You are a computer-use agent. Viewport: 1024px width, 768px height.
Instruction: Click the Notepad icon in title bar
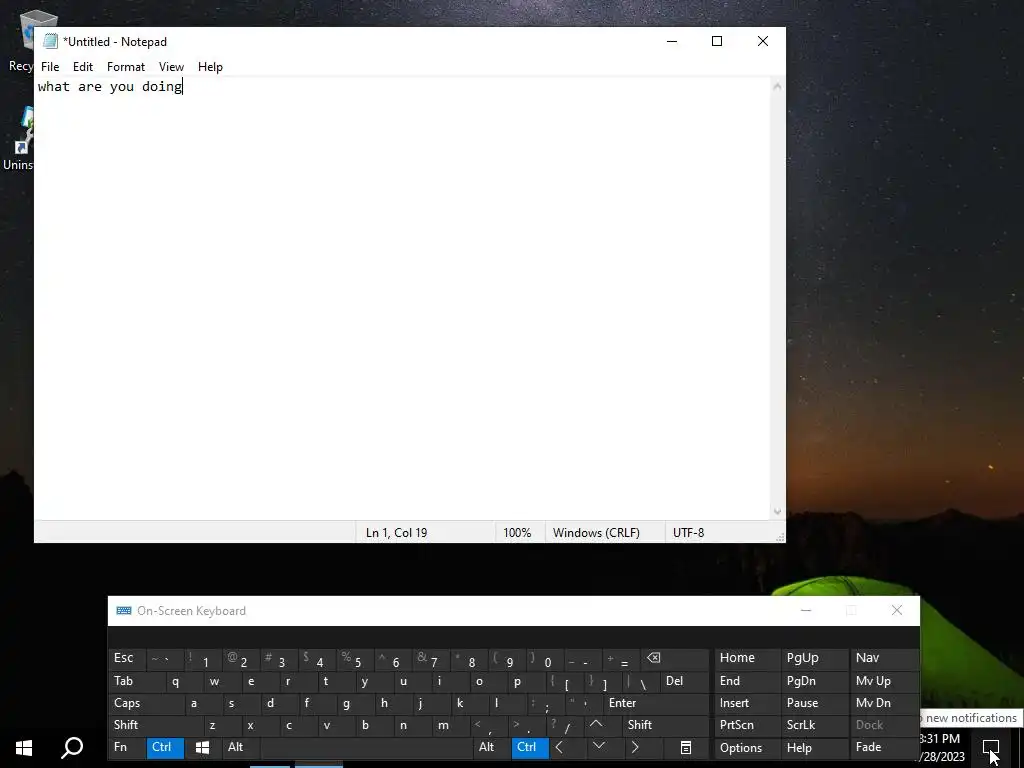click(x=50, y=41)
